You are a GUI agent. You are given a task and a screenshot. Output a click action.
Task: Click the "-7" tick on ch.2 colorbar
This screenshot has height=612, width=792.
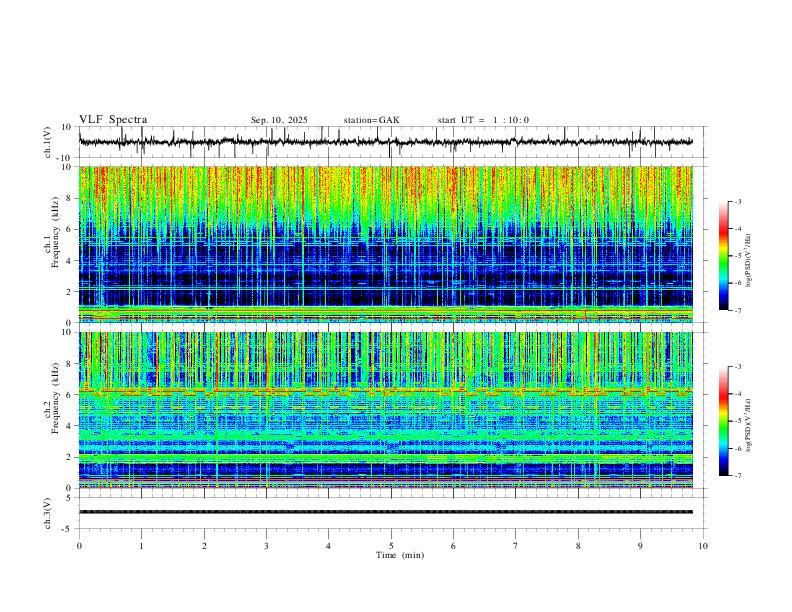point(738,476)
